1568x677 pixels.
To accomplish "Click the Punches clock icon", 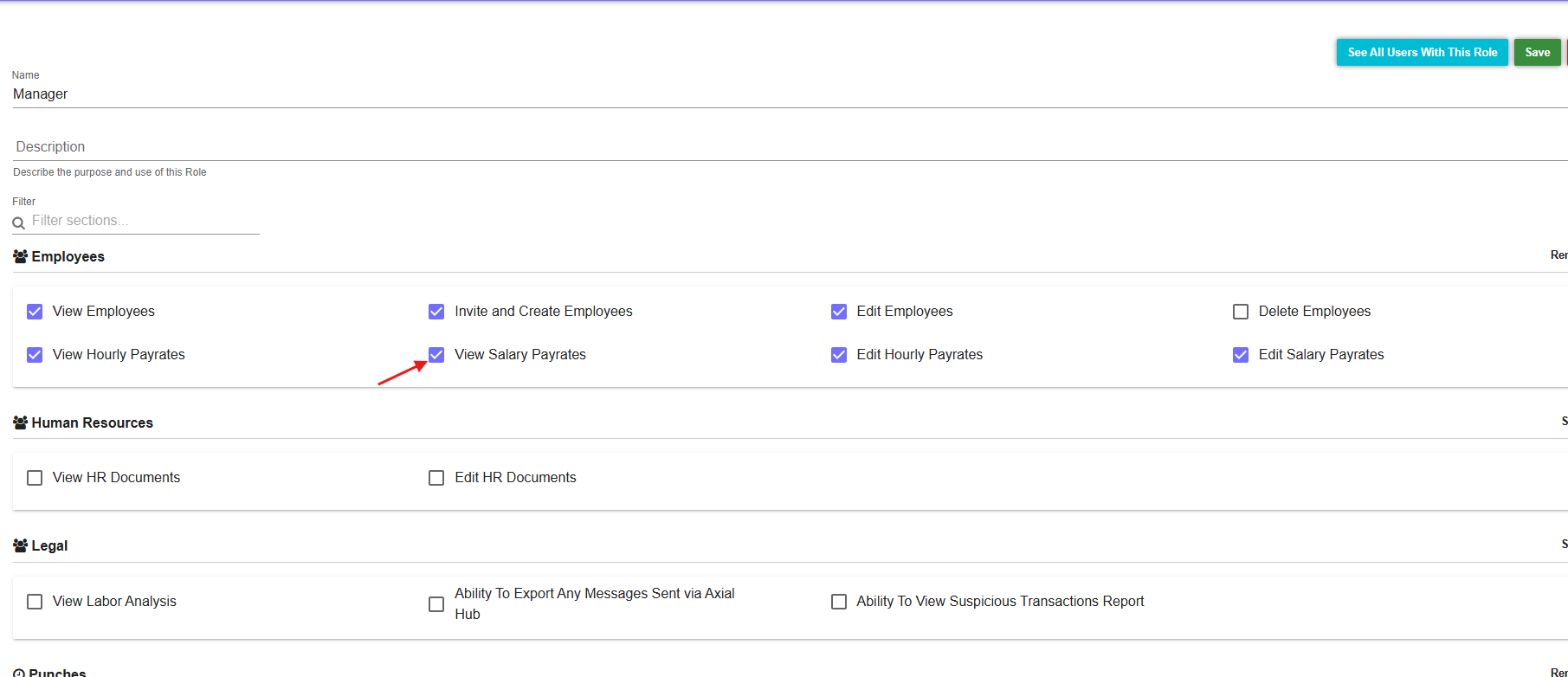I will coord(19,673).
